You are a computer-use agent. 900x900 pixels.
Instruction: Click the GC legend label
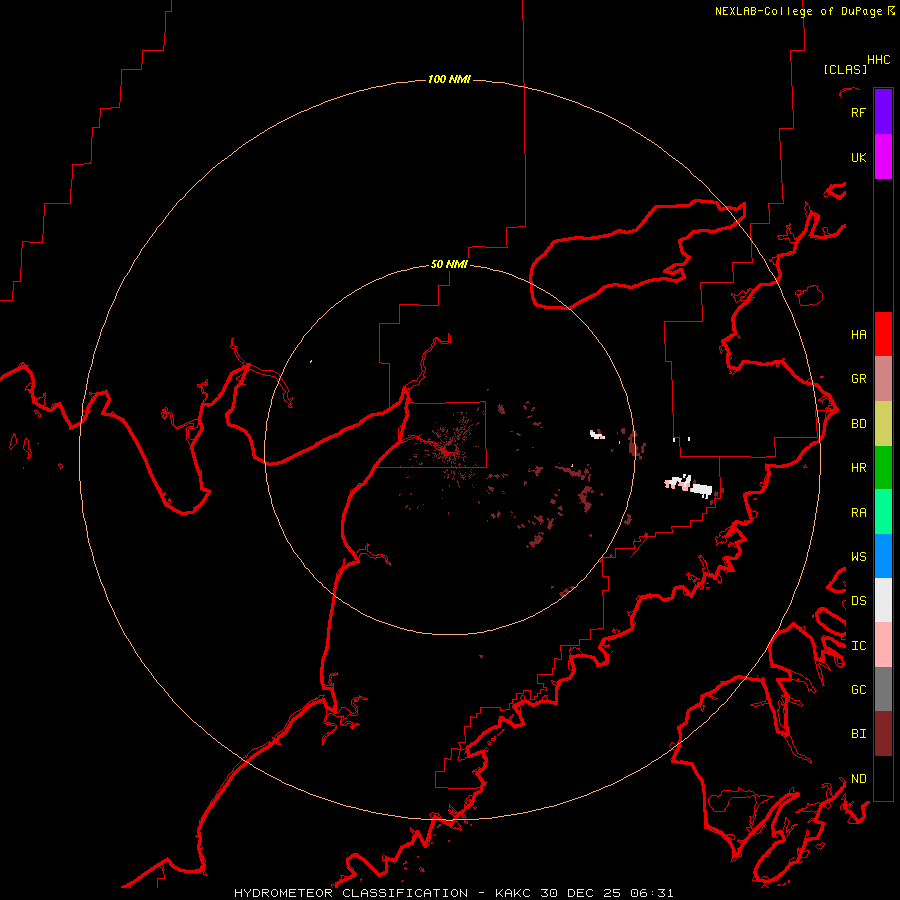coord(858,690)
